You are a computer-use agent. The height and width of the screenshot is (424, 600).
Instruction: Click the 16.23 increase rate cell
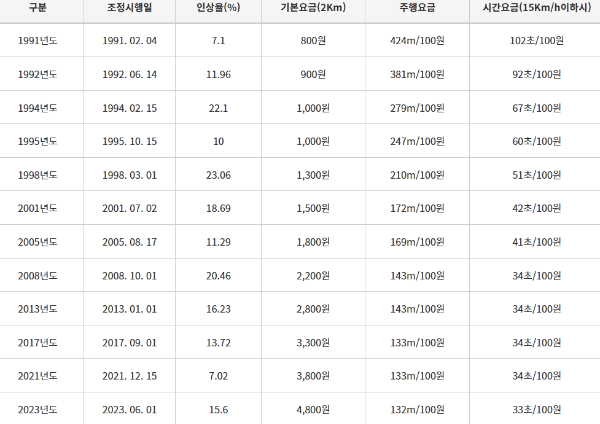click(218, 309)
